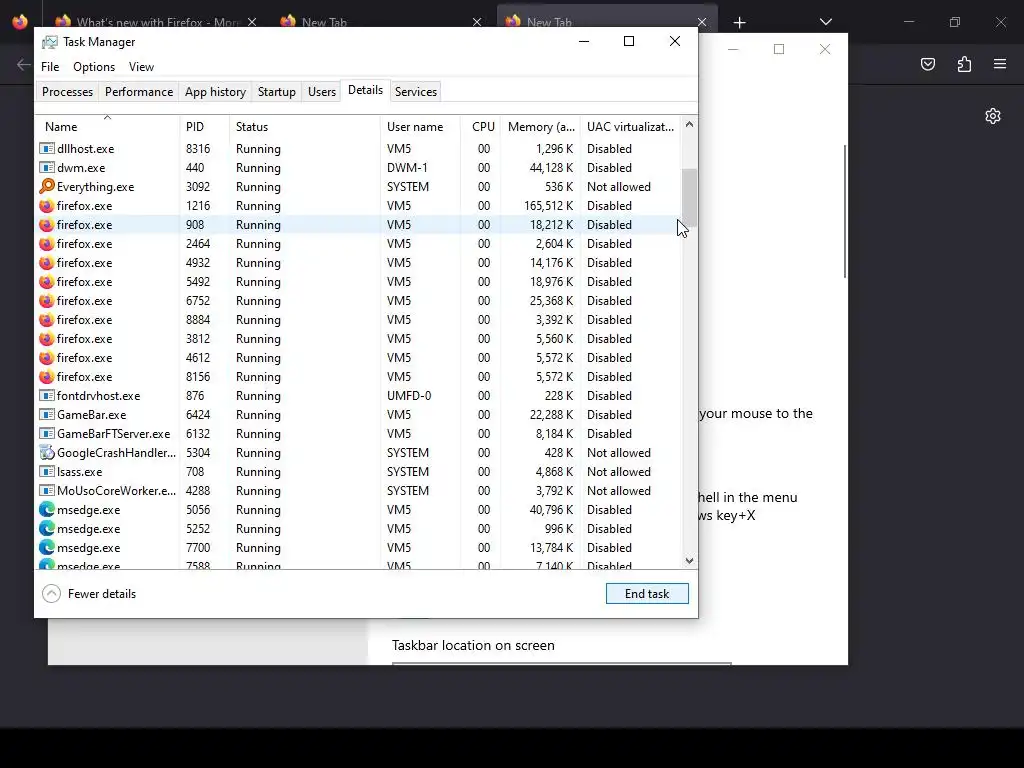This screenshot has height=768, width=1024.
Task: Click the End task button
Action: [647, 594]
